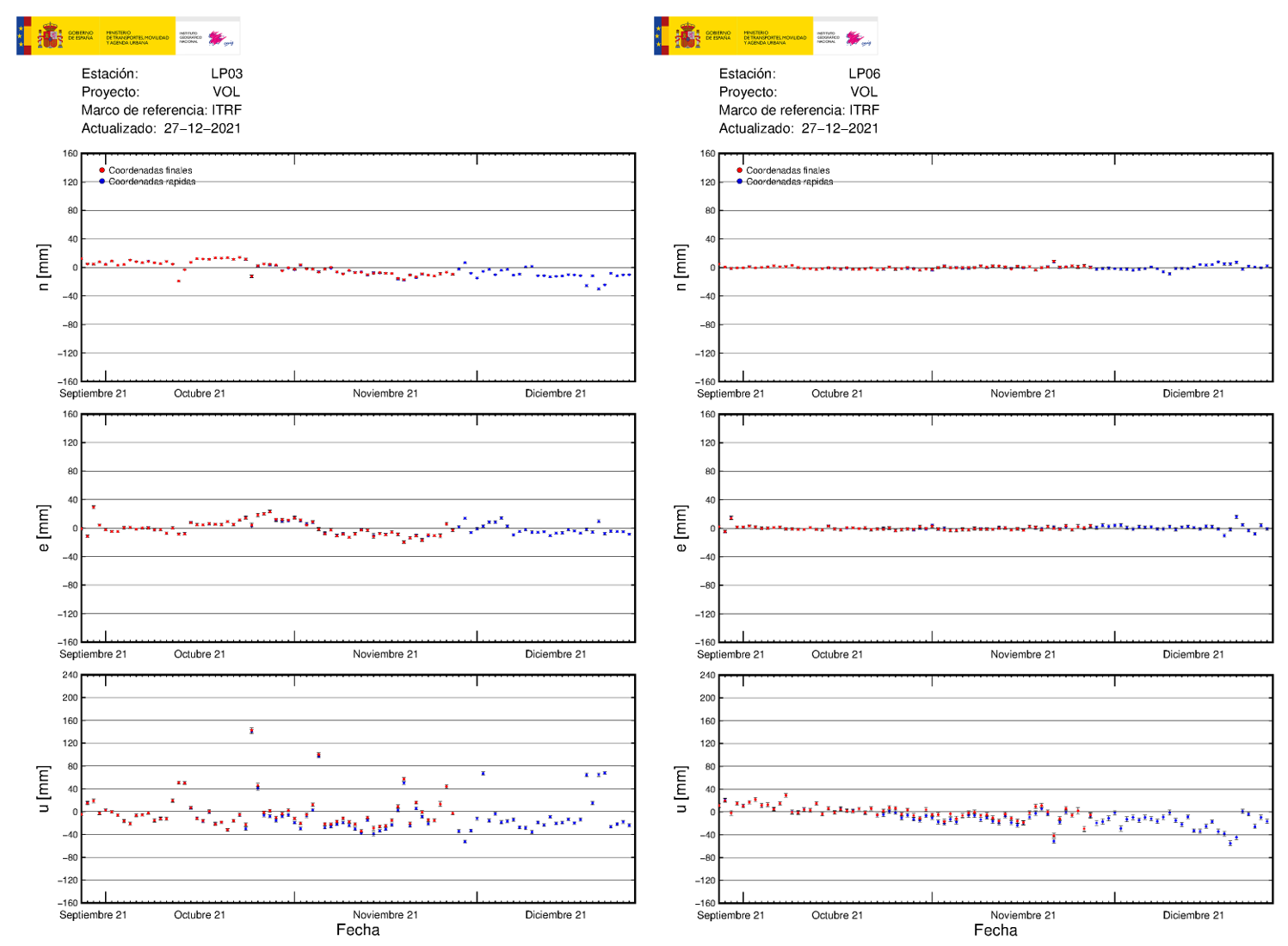Image resolution: width=1288 pixels, height=946 pixels.
Task: Click 'Noviembre 21' label under LP03 north chart
Action: click(x=385, y=393)
